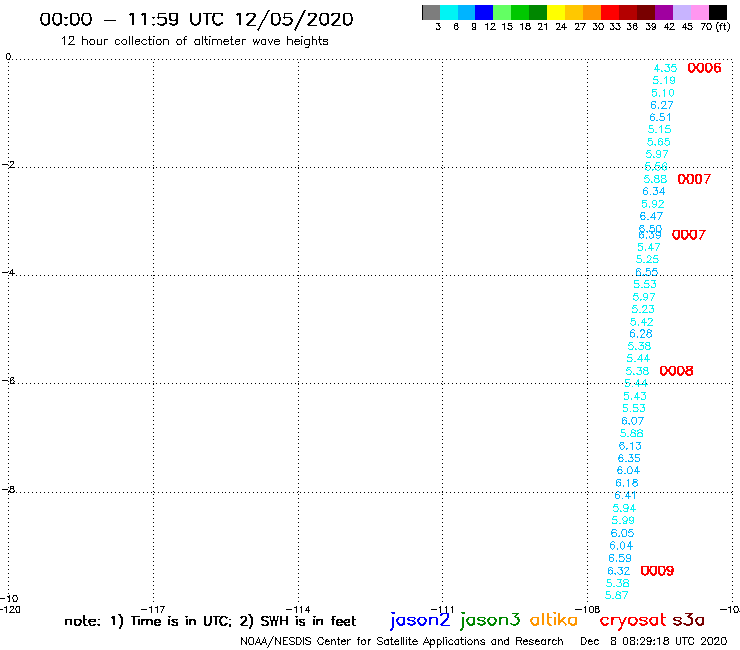This screenshot has height=650, width=740.
Task: Click the '70 (ft)' legend label
Action: (715, 26)
